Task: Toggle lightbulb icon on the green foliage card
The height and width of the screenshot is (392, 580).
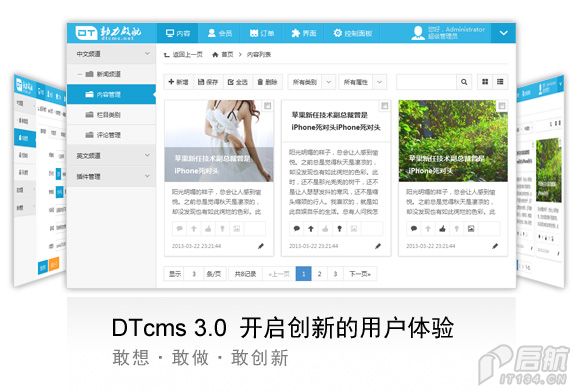Action: point(456,229)
